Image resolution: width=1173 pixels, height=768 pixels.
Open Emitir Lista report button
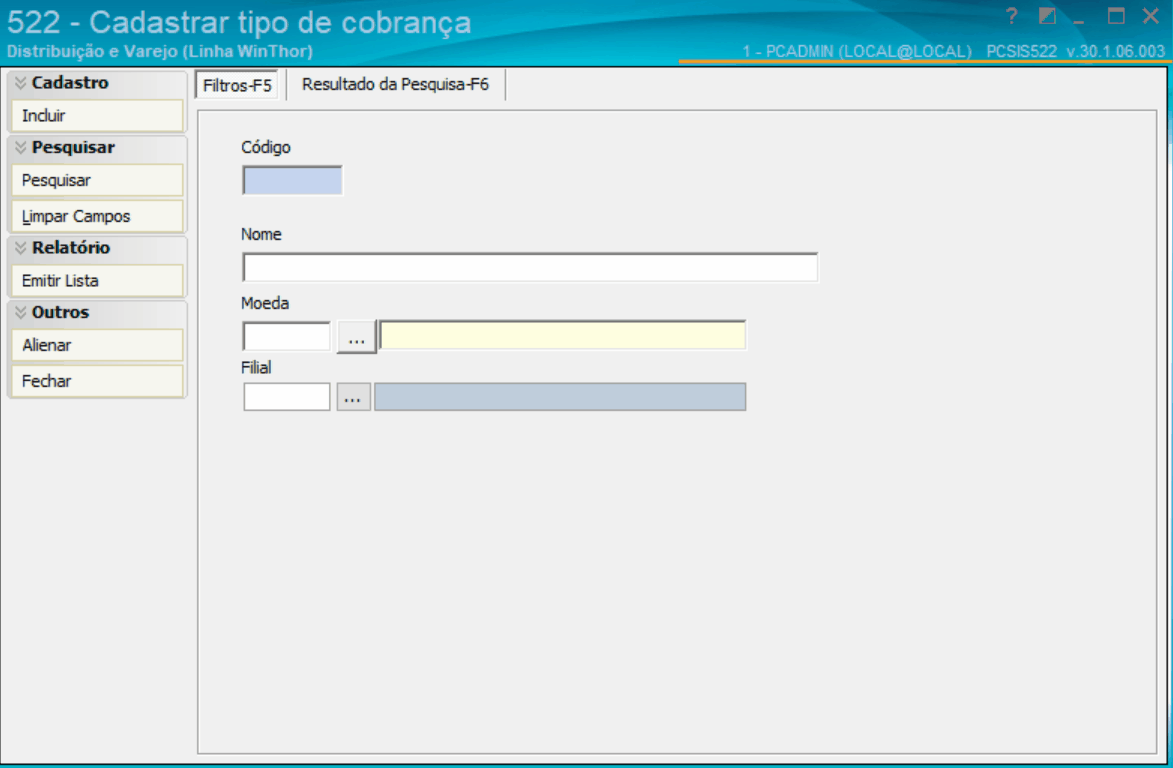point(97,280)
